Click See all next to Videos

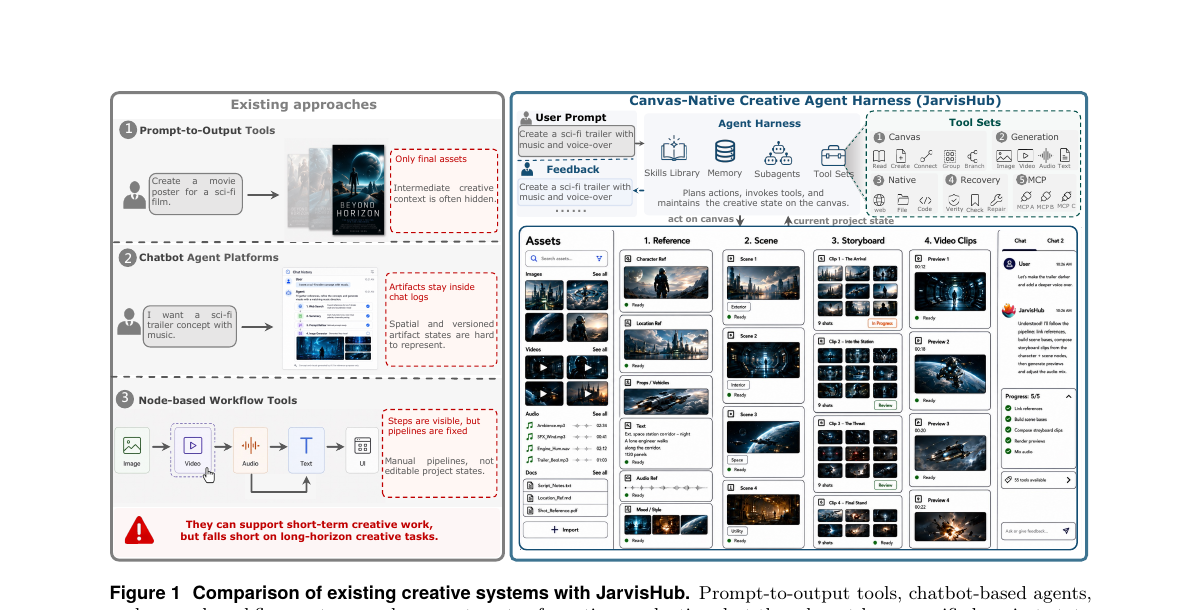600,349
